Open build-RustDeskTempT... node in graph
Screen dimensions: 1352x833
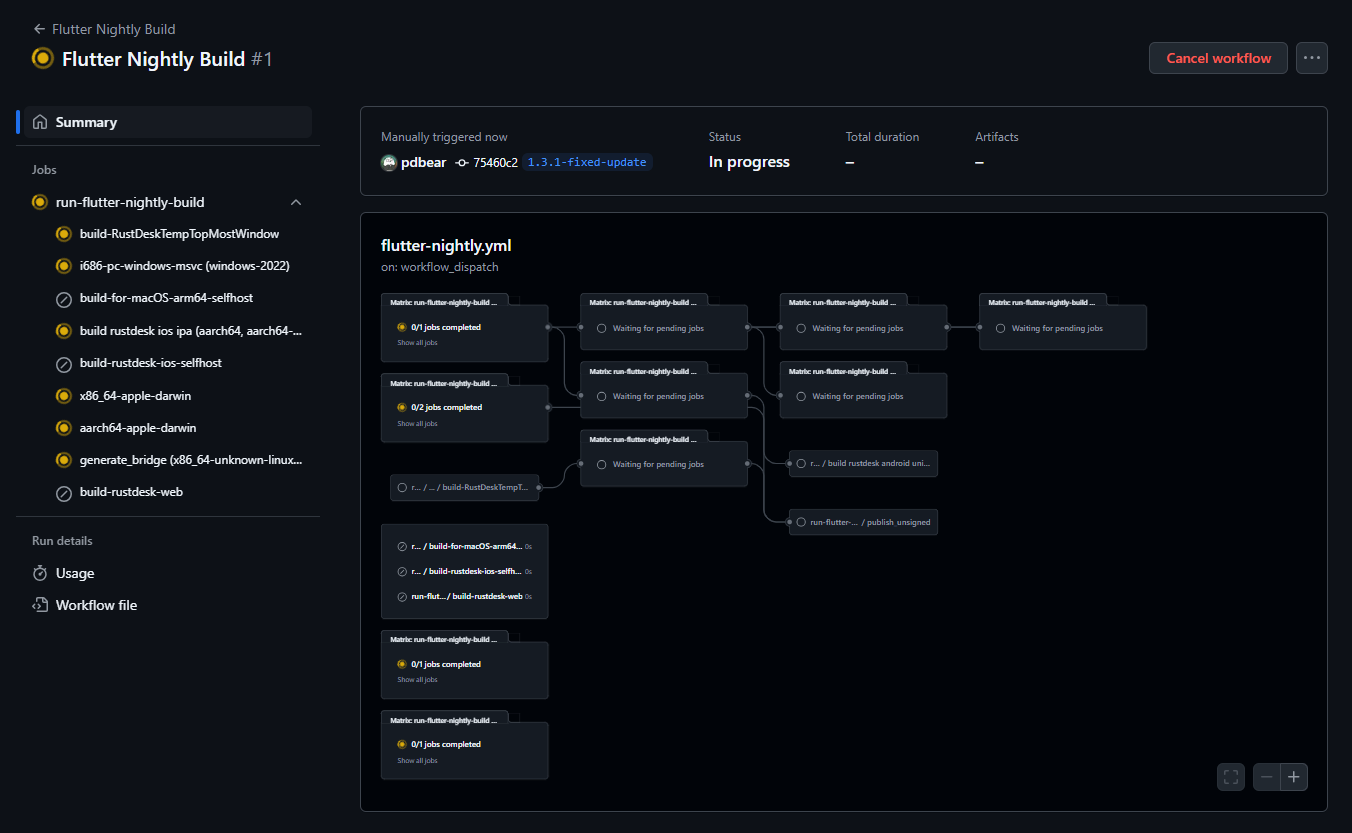(x=464, y=487)
